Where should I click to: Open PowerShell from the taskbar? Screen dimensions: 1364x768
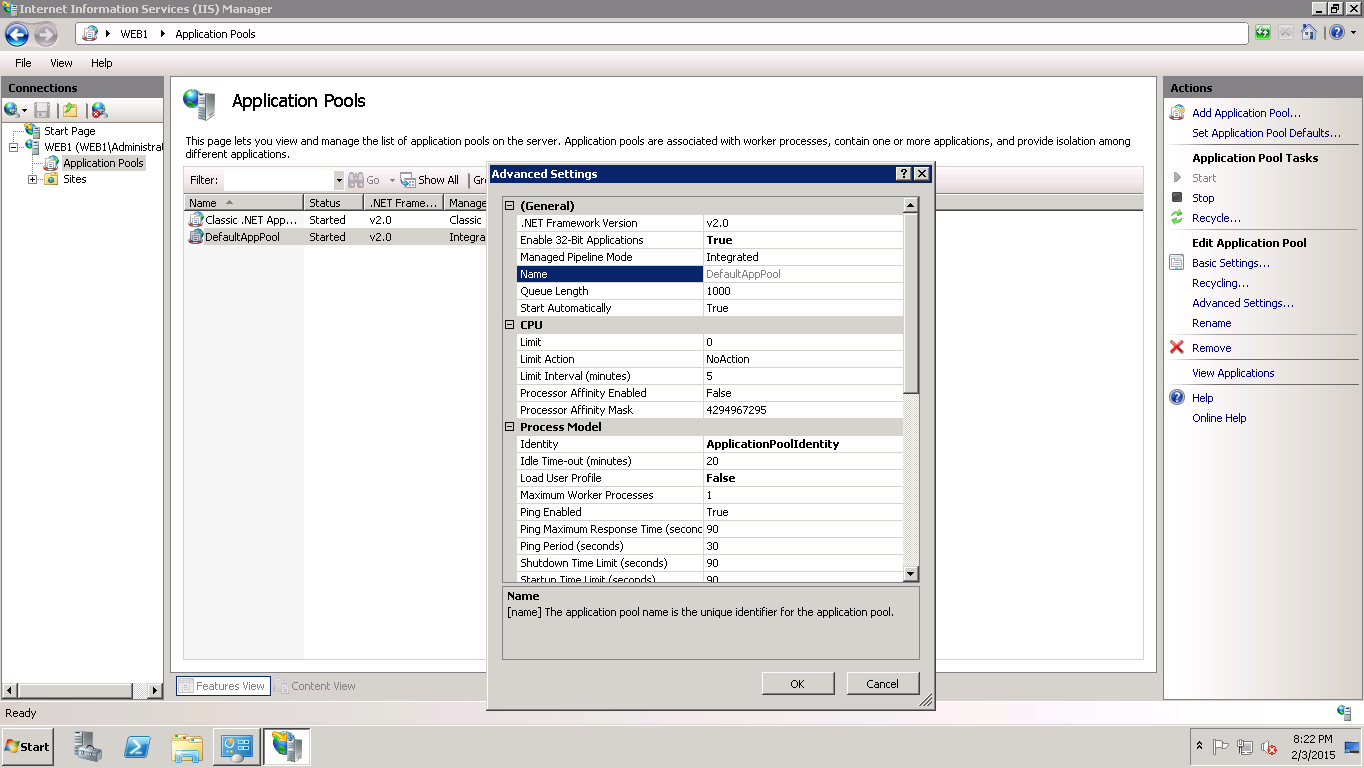click(137, 747)
